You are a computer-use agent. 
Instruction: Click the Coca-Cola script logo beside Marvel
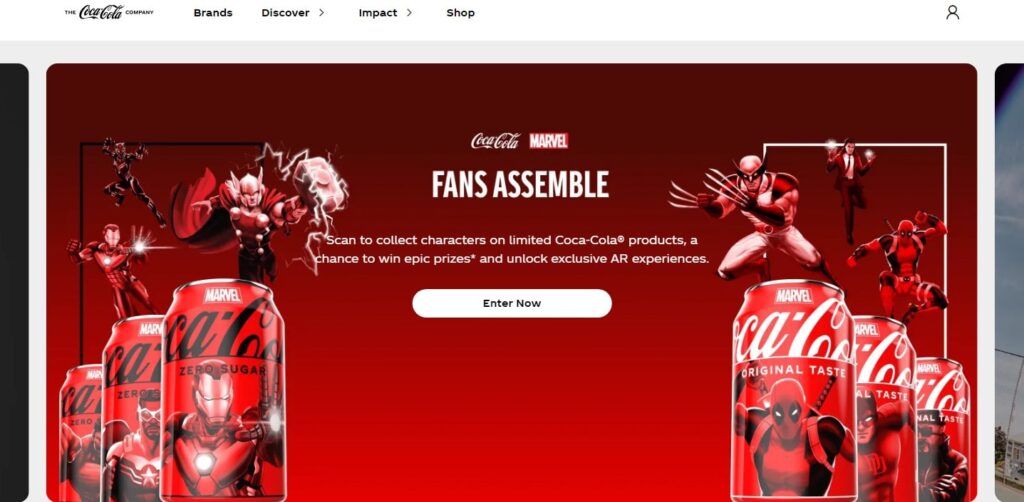(496, 141)
